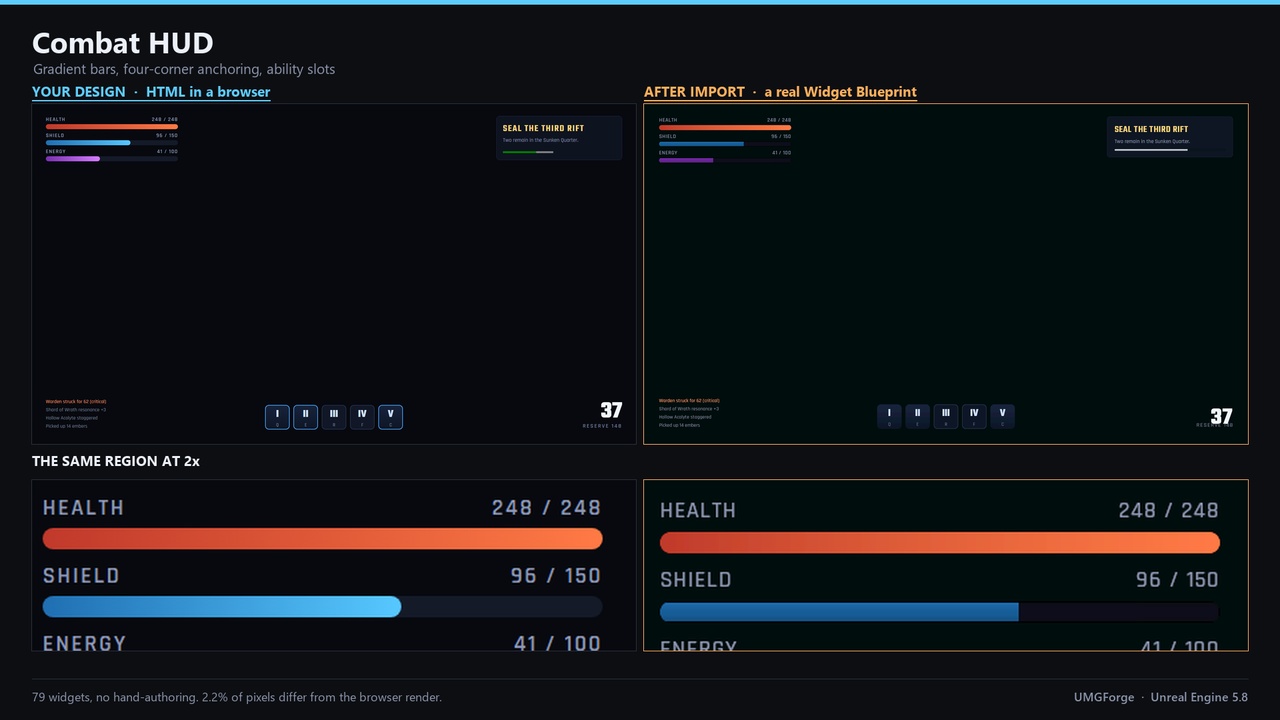Select ability slot III in the browser design
The height and width of the screenshot is (720, 1280).
334,417
